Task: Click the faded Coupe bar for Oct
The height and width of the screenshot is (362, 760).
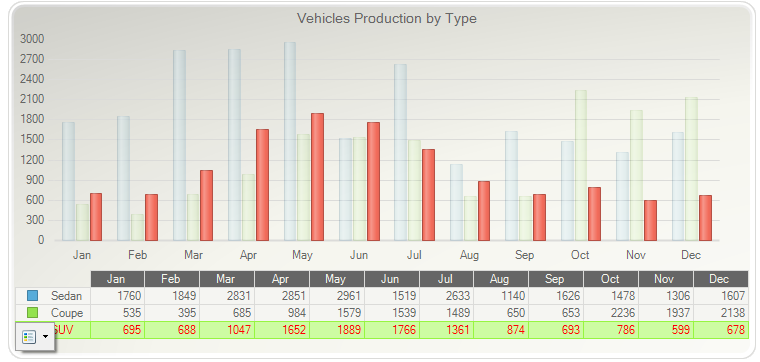Action: [581, 165]
